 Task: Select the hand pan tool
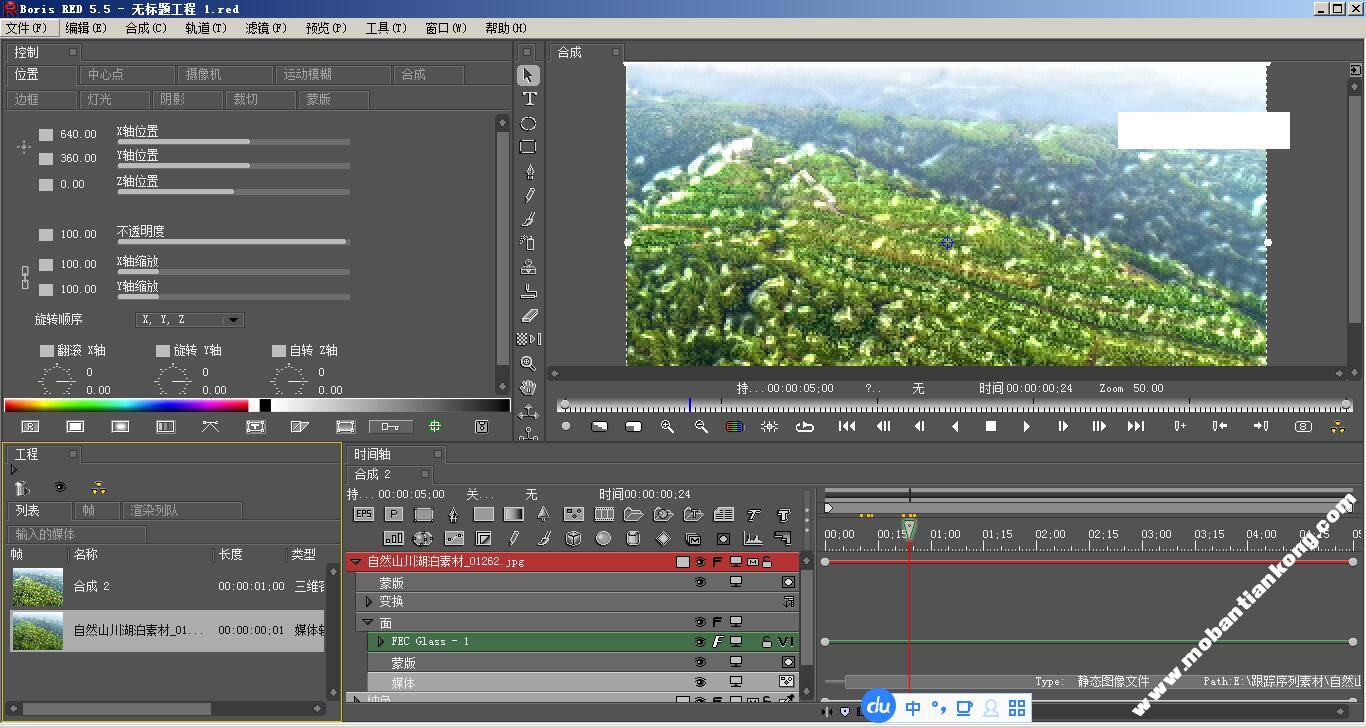(529, 387)
